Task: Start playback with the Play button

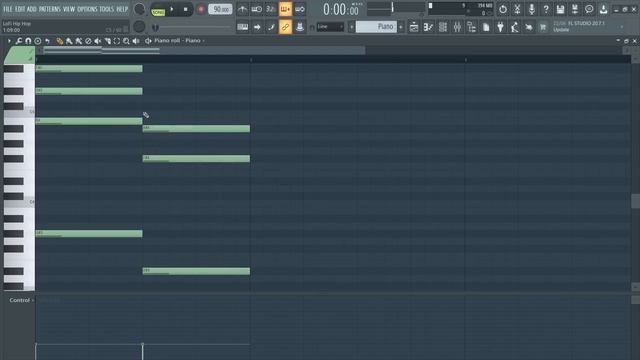Action: point(172,9)
